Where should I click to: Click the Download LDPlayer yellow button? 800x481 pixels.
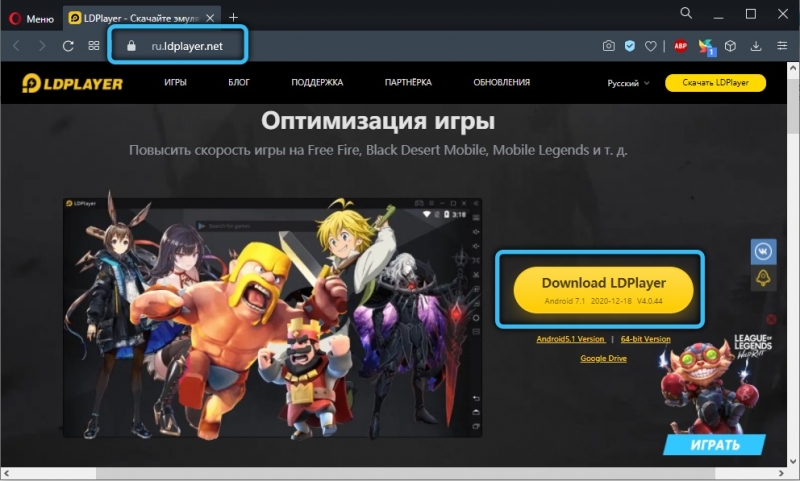[603, 290]
